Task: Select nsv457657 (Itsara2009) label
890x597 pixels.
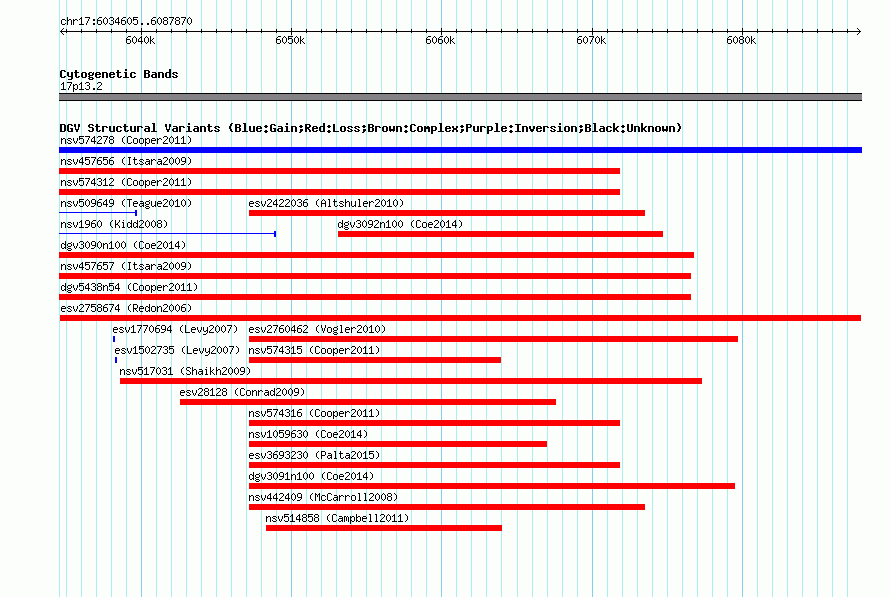Action: pyautogui.click(x=126, y=266)
